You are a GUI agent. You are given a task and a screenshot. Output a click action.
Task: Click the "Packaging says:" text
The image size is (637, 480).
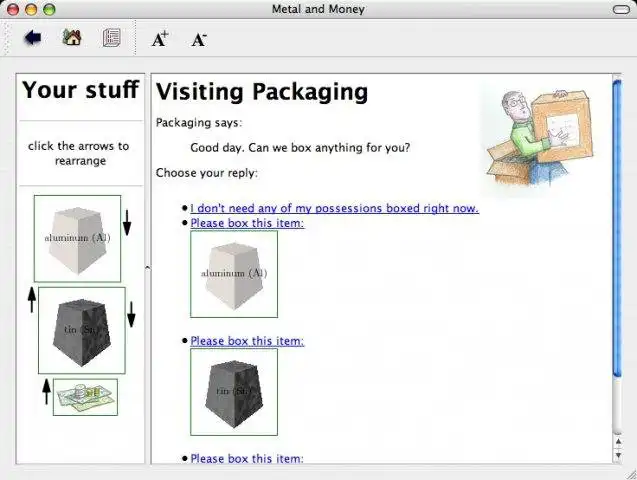(x=199, y=123)
